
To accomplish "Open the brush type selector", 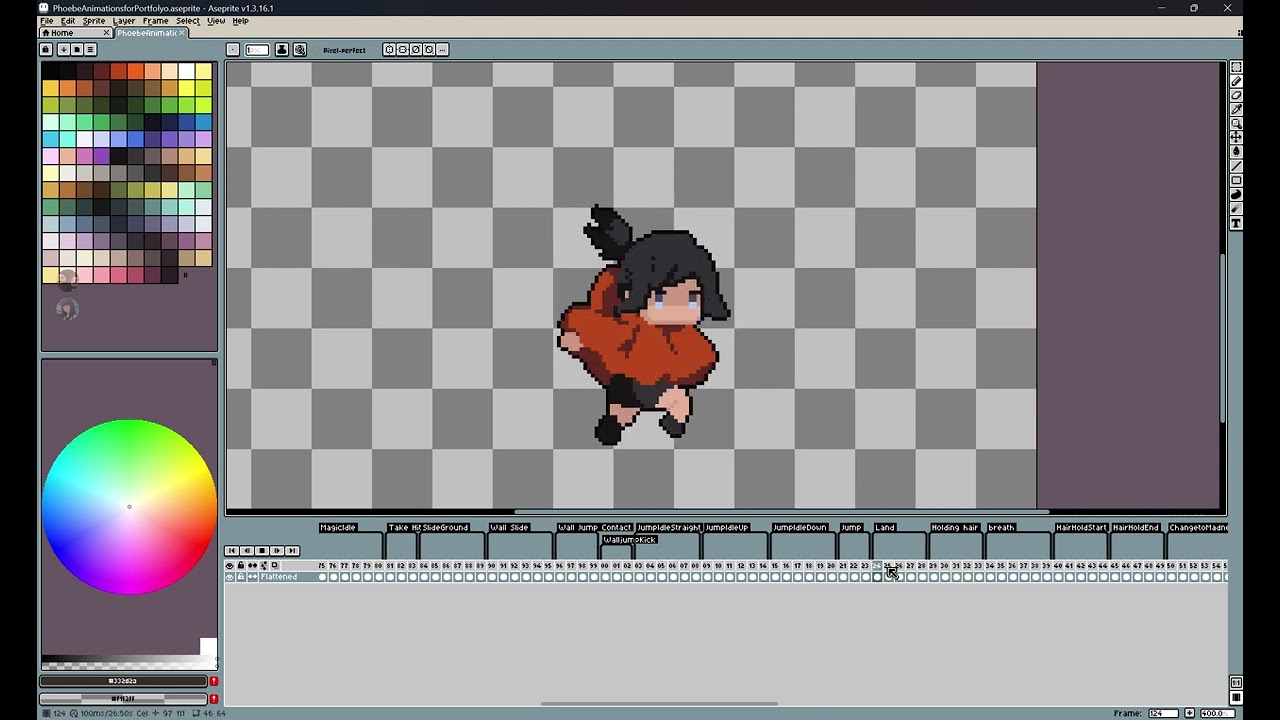I will point(233,50).
